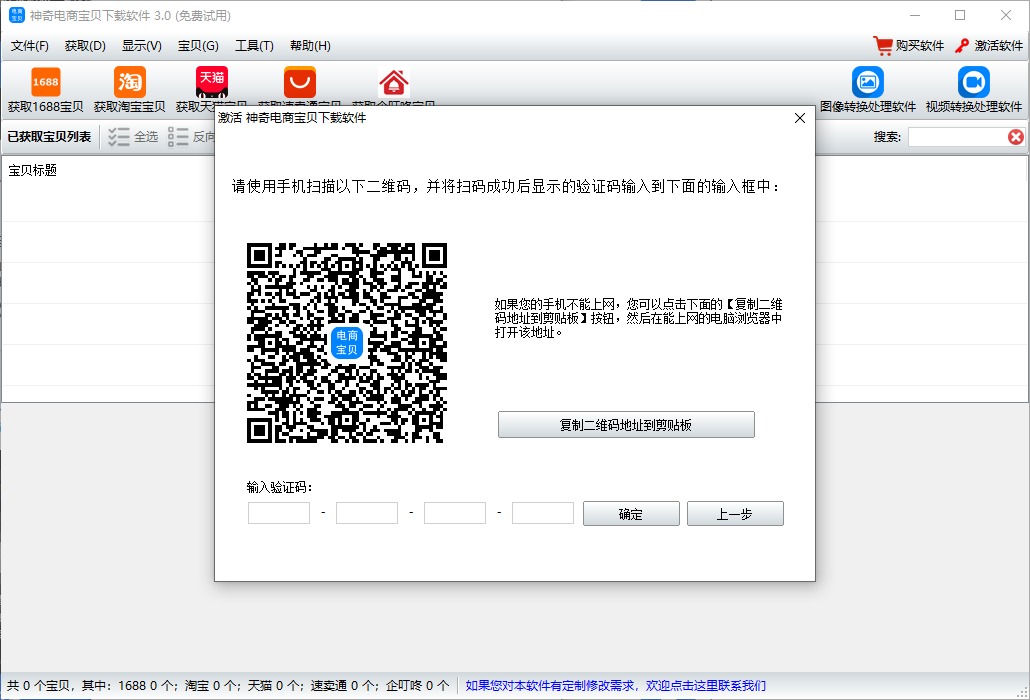Open the 帮助(H) menu

(310, 46)
